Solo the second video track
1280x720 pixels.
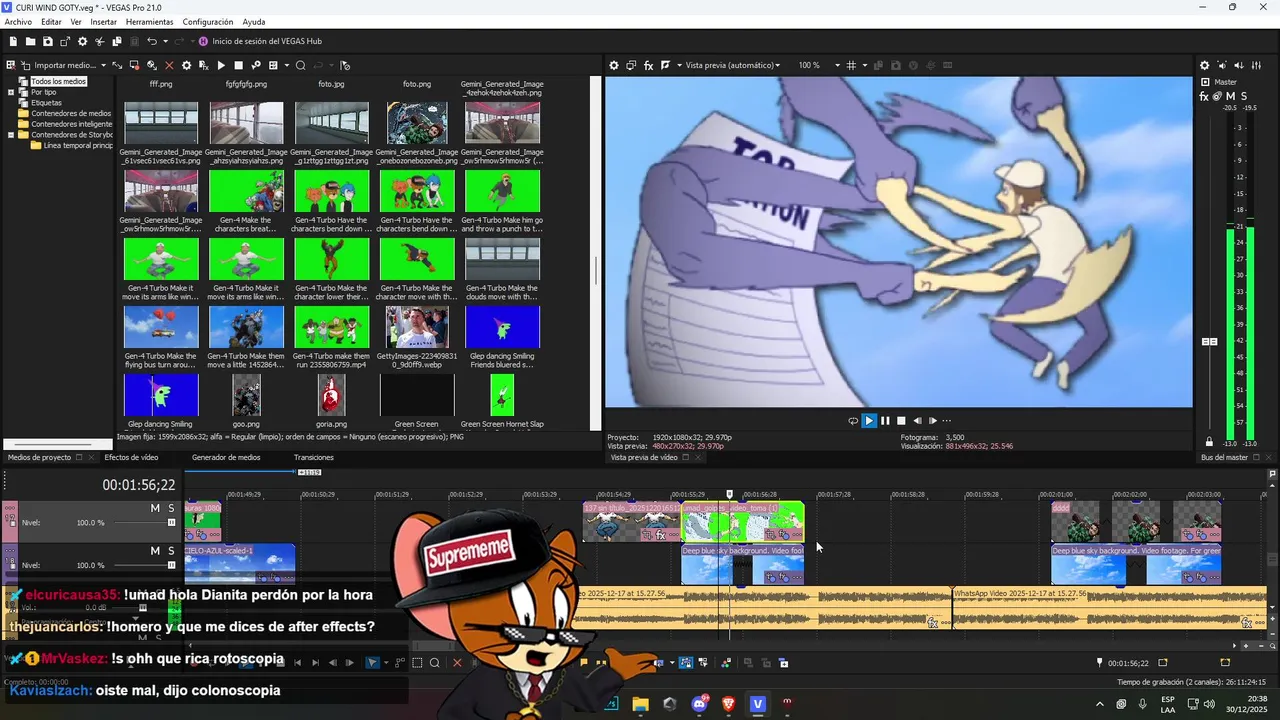click(x=171, y=551)
